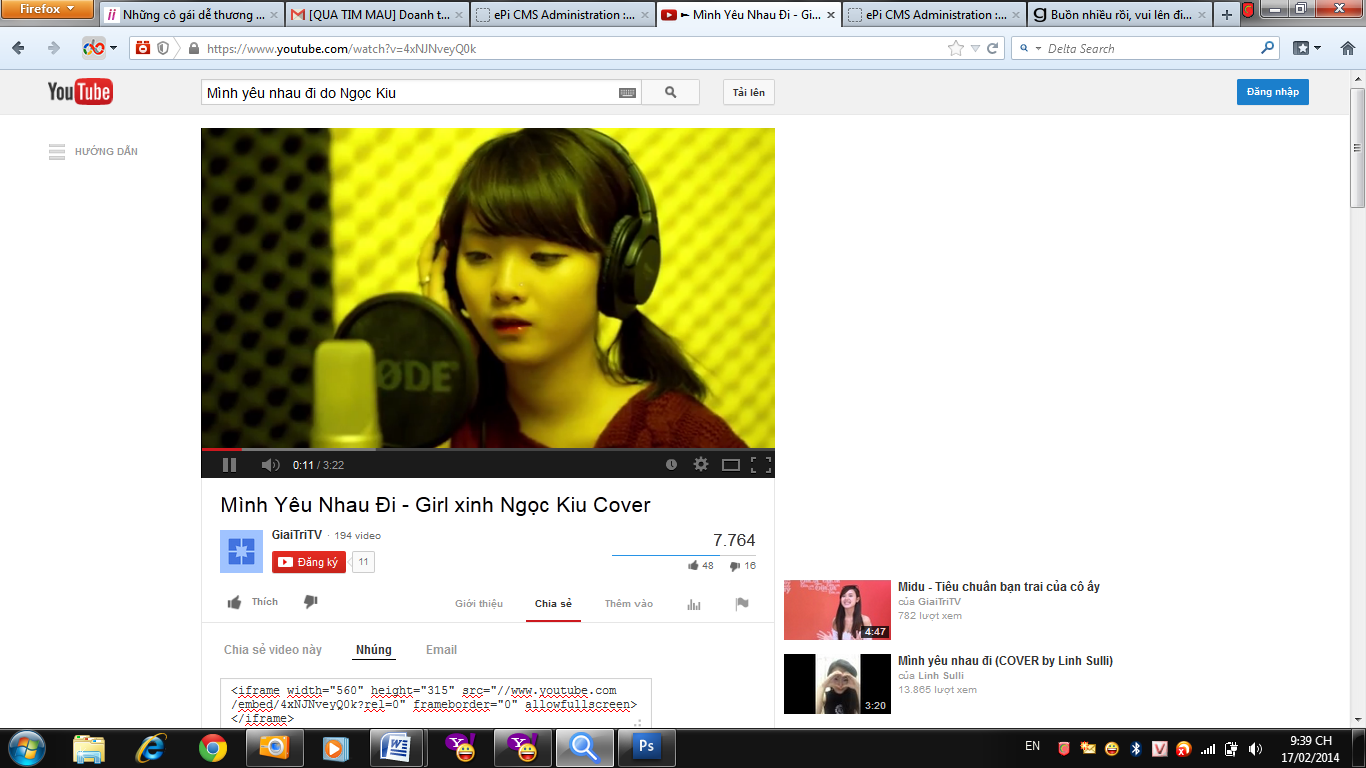Image resolution: width=1366 pixels, height=768 pixels.
Task: Click the Đăng ký subscribe button
Action: click(307, 562)
